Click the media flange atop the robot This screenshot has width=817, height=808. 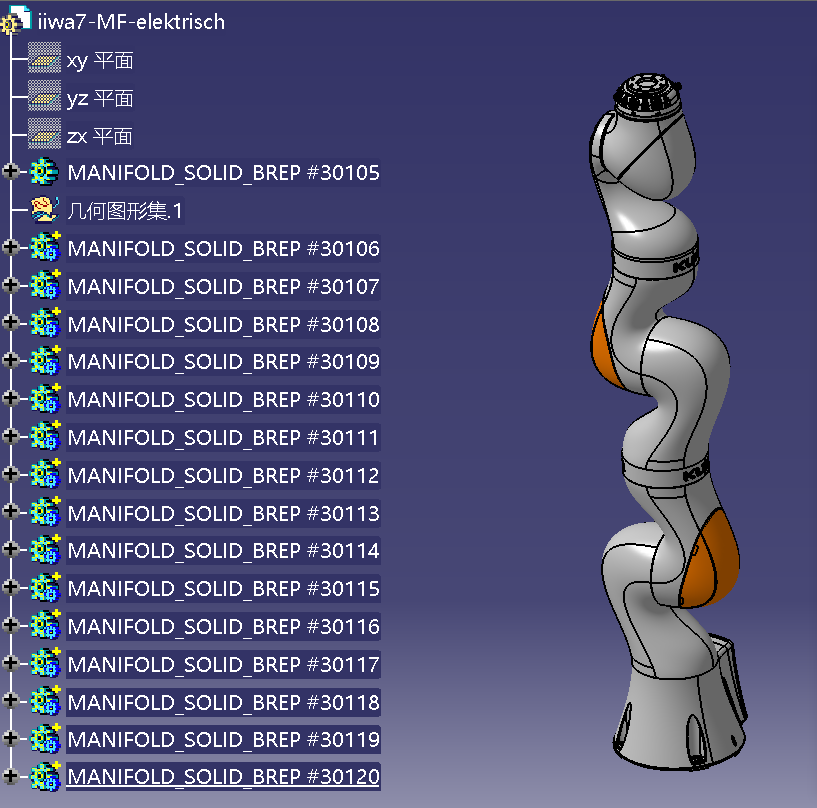tap(643, 96)
